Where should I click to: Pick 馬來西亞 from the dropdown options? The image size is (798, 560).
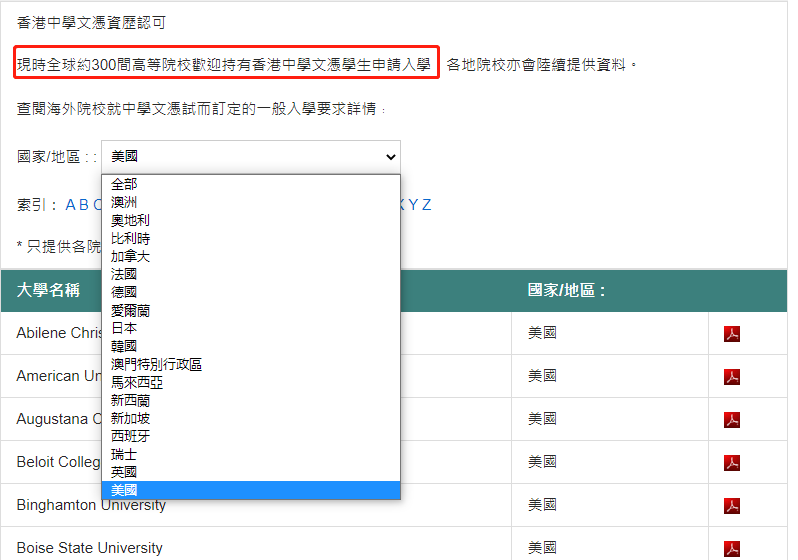251,382
